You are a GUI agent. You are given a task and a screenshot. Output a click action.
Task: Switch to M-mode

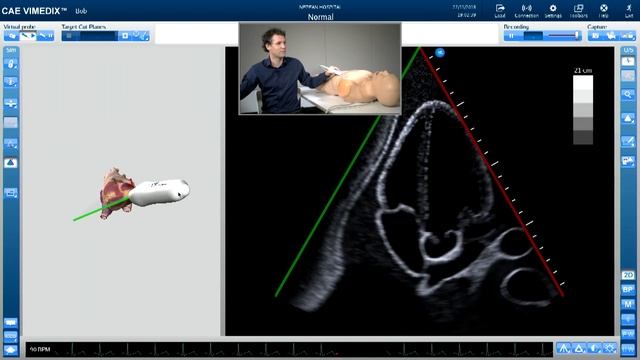628,305
